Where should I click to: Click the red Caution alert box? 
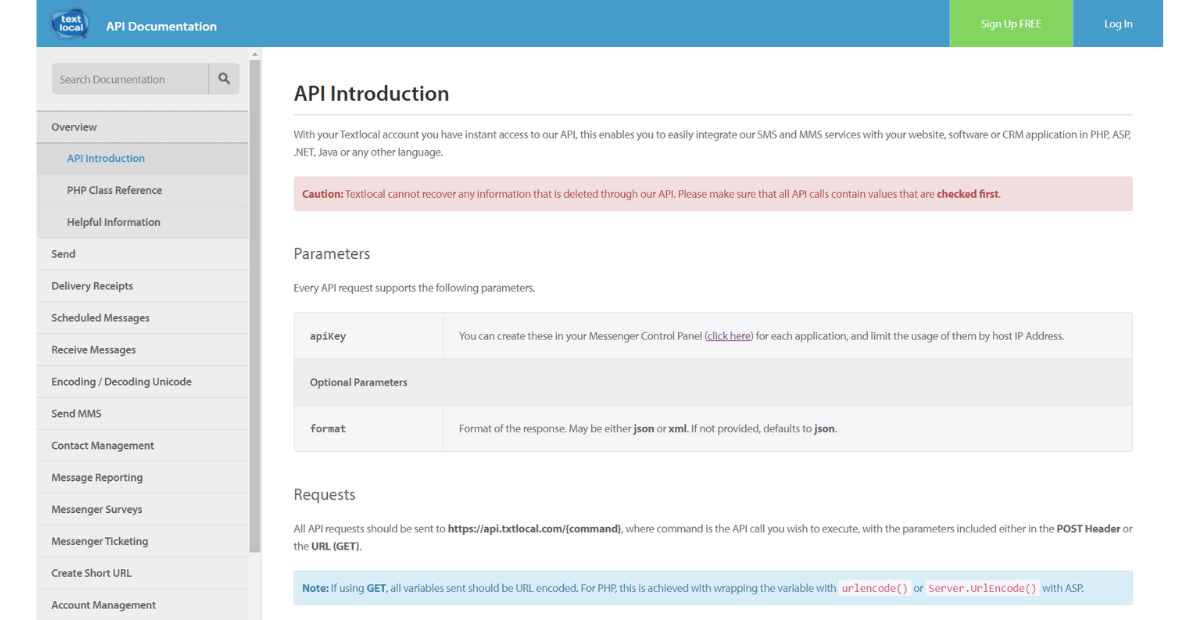(713, 194)
